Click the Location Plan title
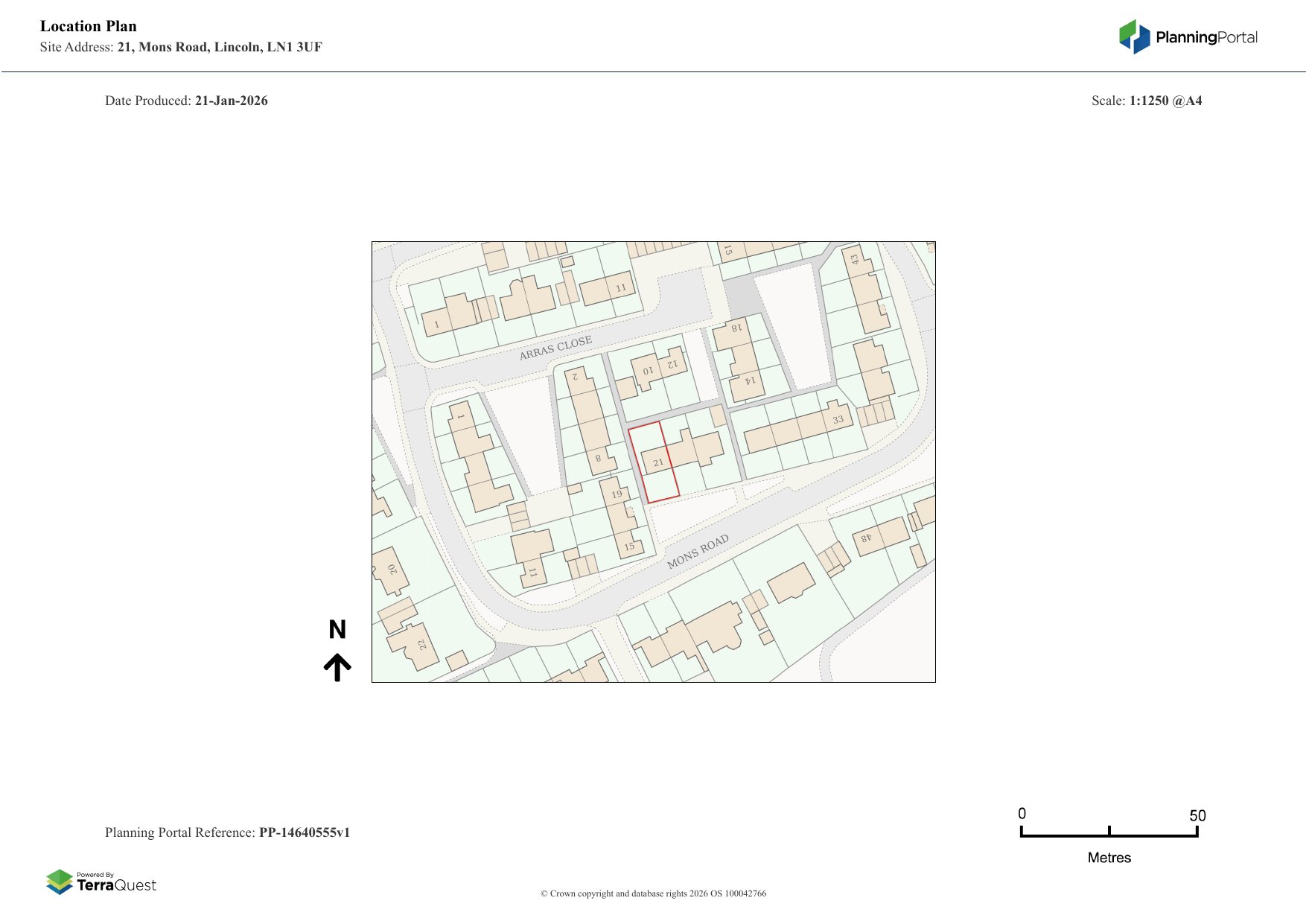This screenshot has height=924, width=1306. click(x=89, y=26)
